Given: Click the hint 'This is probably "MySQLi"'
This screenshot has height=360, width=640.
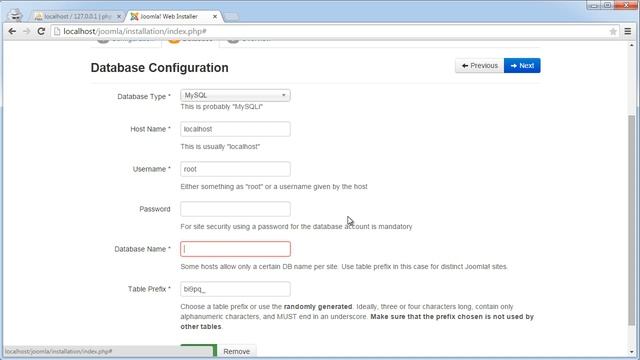Looking at the screenshot, I should [222, 107].
